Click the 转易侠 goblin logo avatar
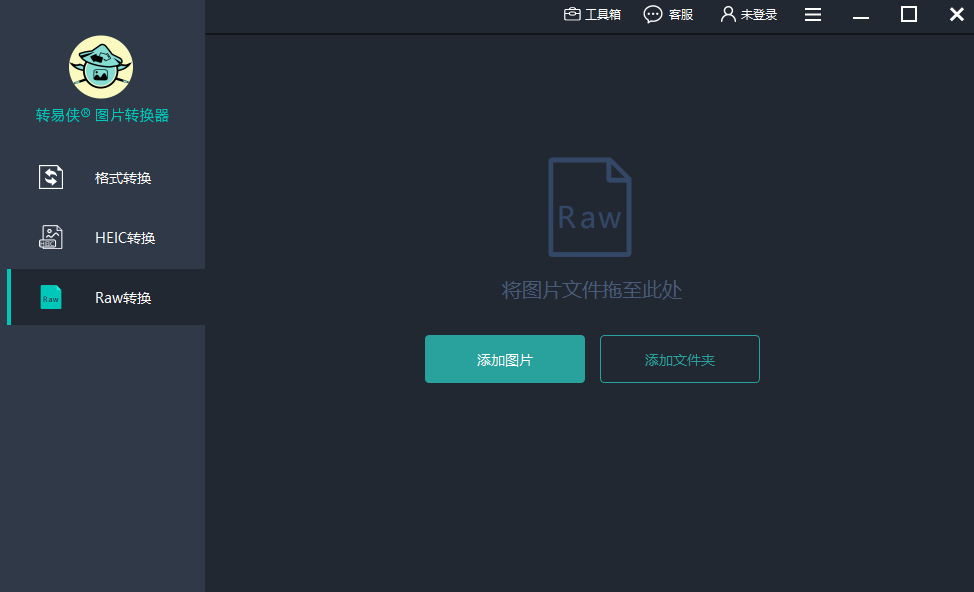Screen dimensions: 974x592 point(101,67)
